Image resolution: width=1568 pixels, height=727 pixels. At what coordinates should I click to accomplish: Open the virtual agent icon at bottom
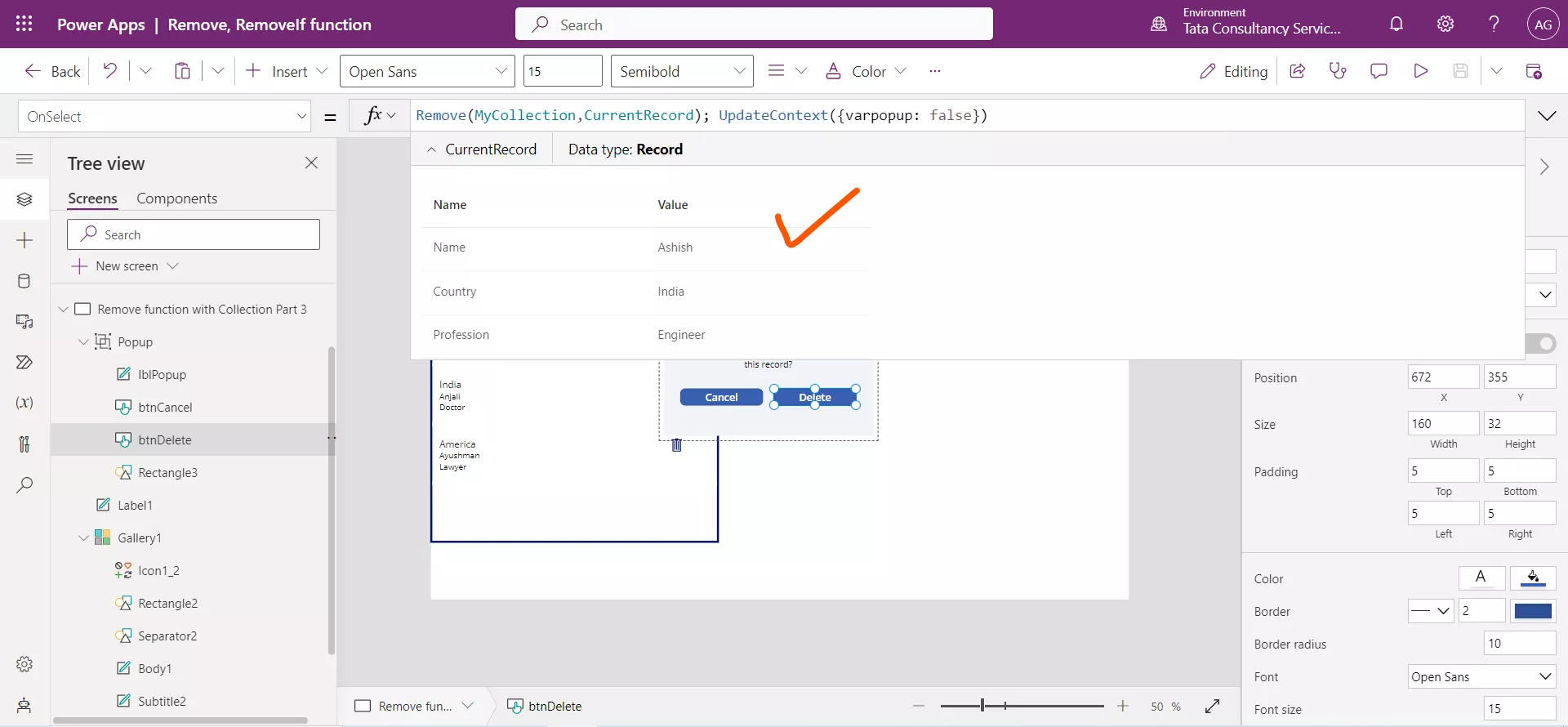click(x=24, y=705)
